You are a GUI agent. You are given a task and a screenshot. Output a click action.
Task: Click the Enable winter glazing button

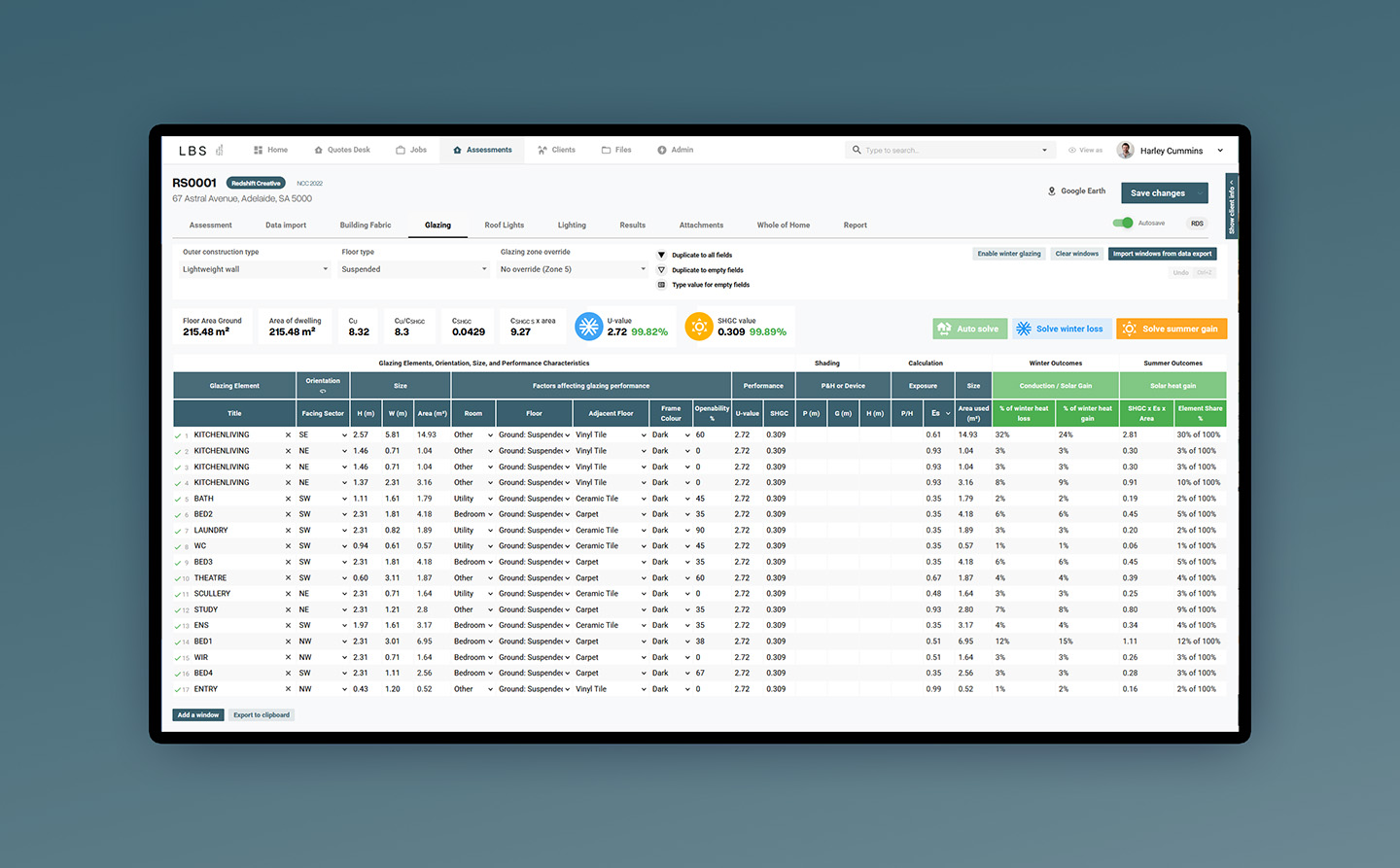(1009, 254)
